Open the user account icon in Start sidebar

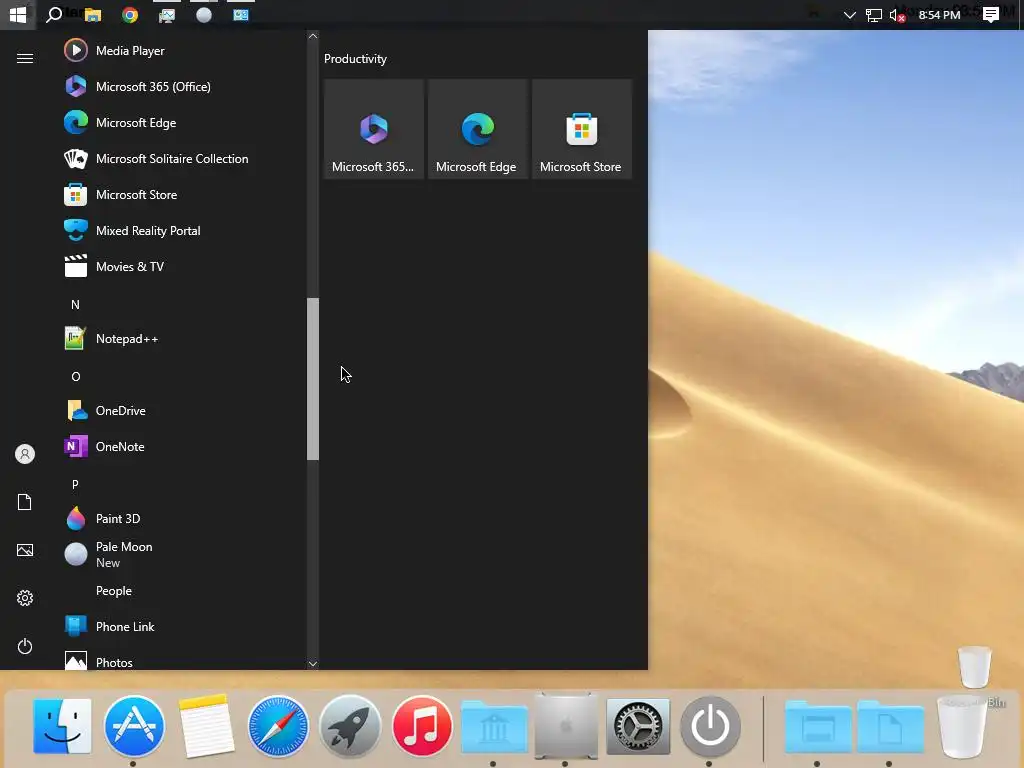click(25, 454)
